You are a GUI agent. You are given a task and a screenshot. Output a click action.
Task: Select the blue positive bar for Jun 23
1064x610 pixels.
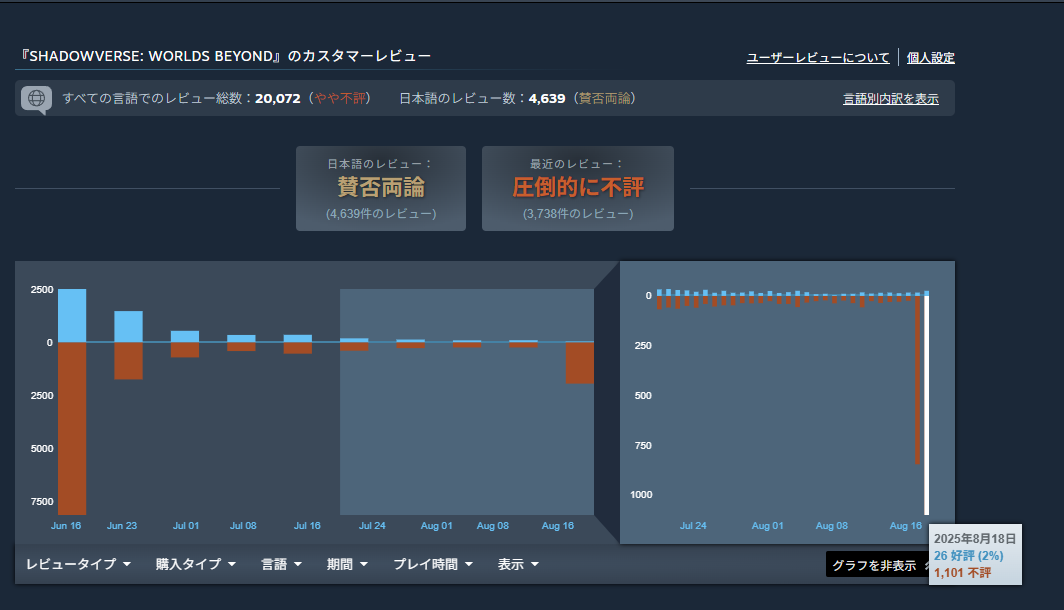point(128,327)
